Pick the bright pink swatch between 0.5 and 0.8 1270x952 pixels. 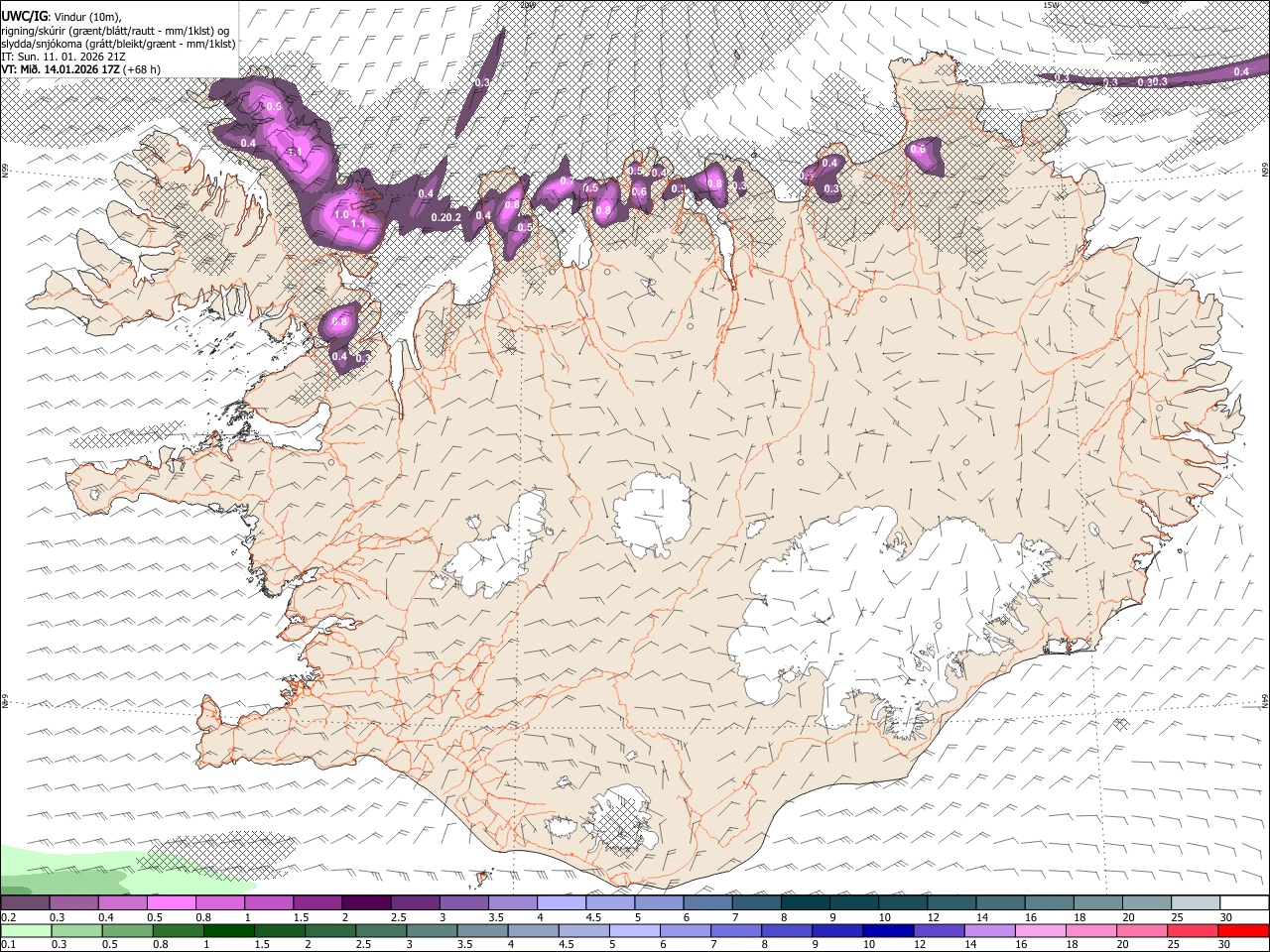(x=171, y=903)
